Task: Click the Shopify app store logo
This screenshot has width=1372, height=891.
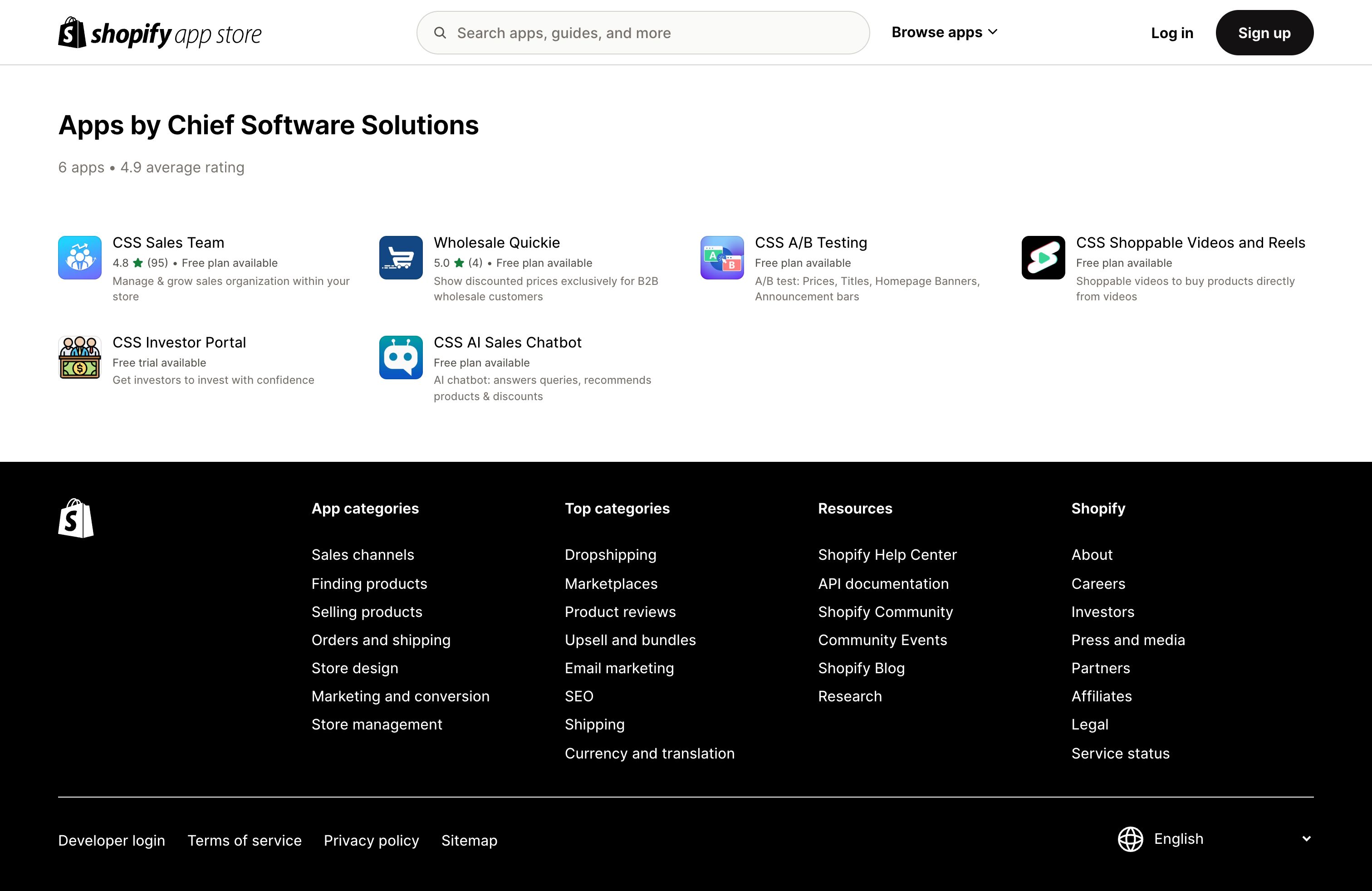Action: [x=160, y=34]
